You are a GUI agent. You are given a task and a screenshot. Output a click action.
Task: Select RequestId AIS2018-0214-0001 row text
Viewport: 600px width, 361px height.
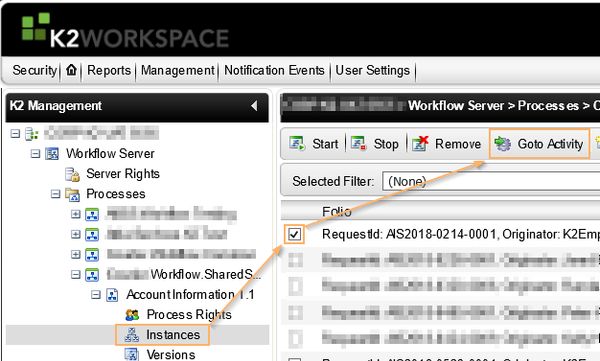tap(461, 234)
